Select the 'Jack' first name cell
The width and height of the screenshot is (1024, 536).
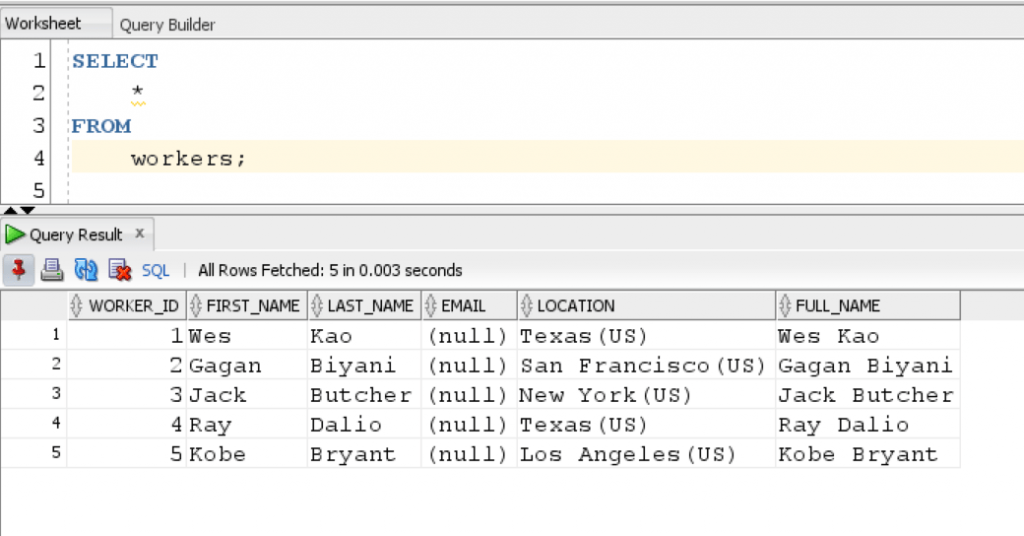[247, 394]
